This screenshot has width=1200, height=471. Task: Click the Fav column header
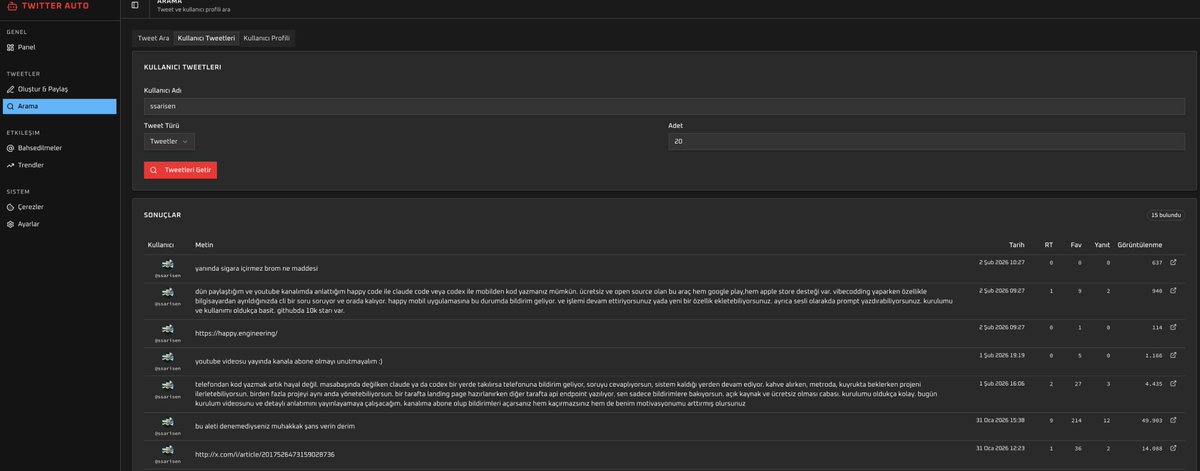pos(1076,244)
